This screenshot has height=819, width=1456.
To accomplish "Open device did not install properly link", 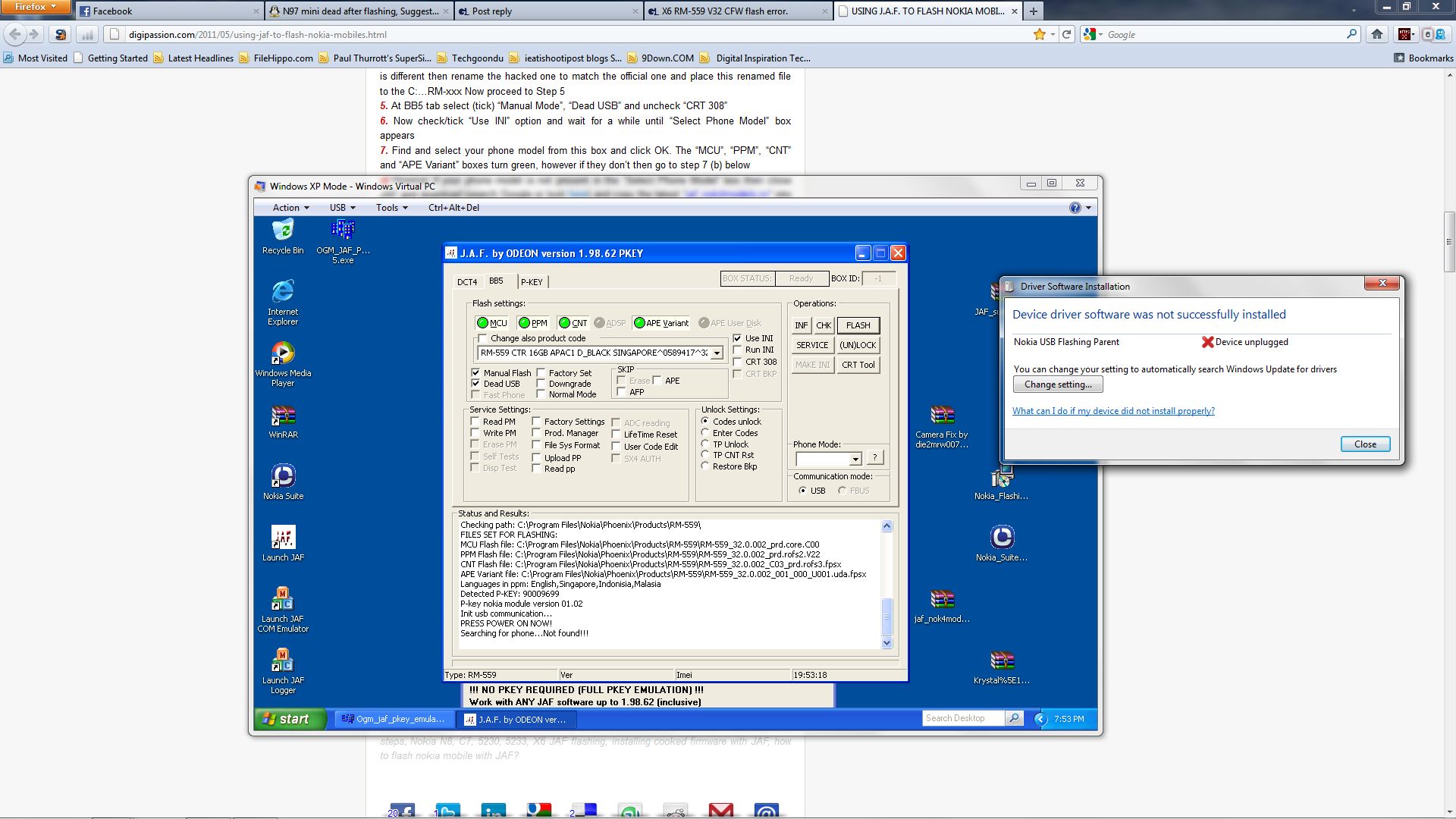I will 1113,411.
